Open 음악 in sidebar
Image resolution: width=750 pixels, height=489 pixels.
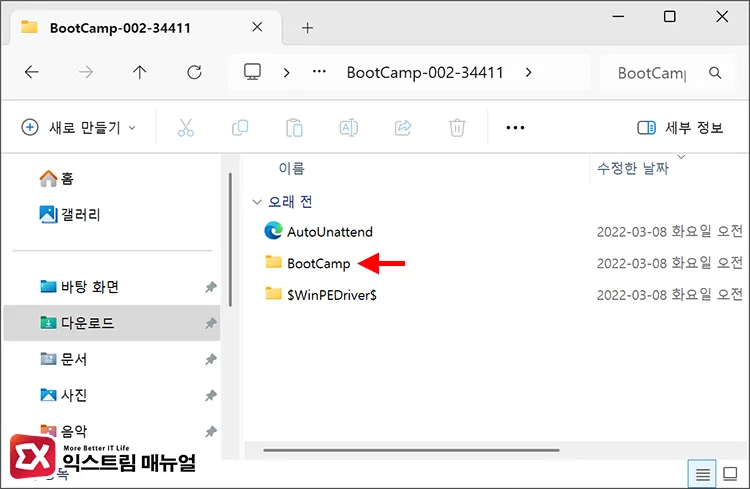63,431
